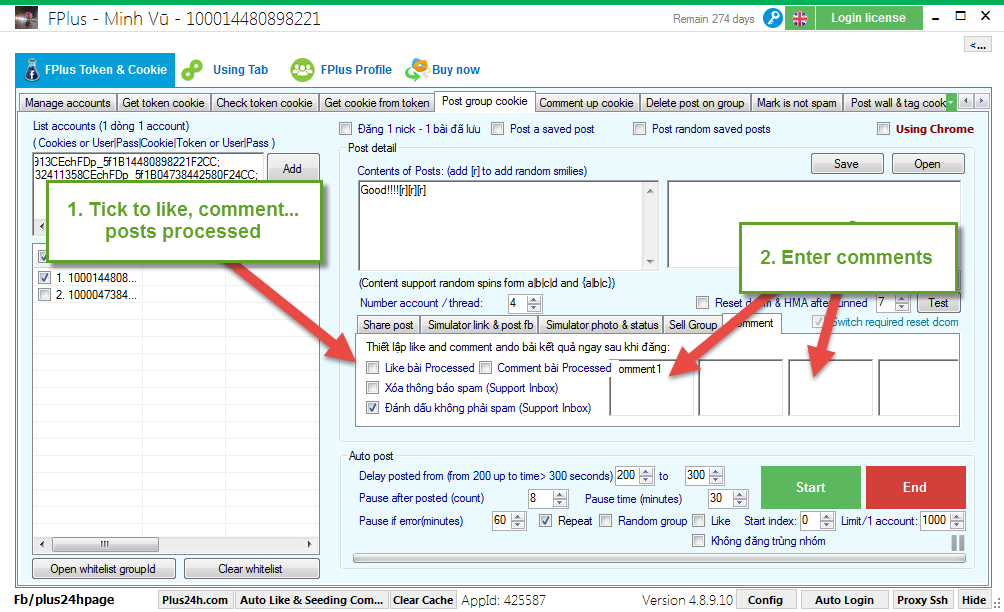The height and width of the screenshot is (612, 1004).
Task: Click the progress bar under Auto post
Action: click(x=659, y=558)
